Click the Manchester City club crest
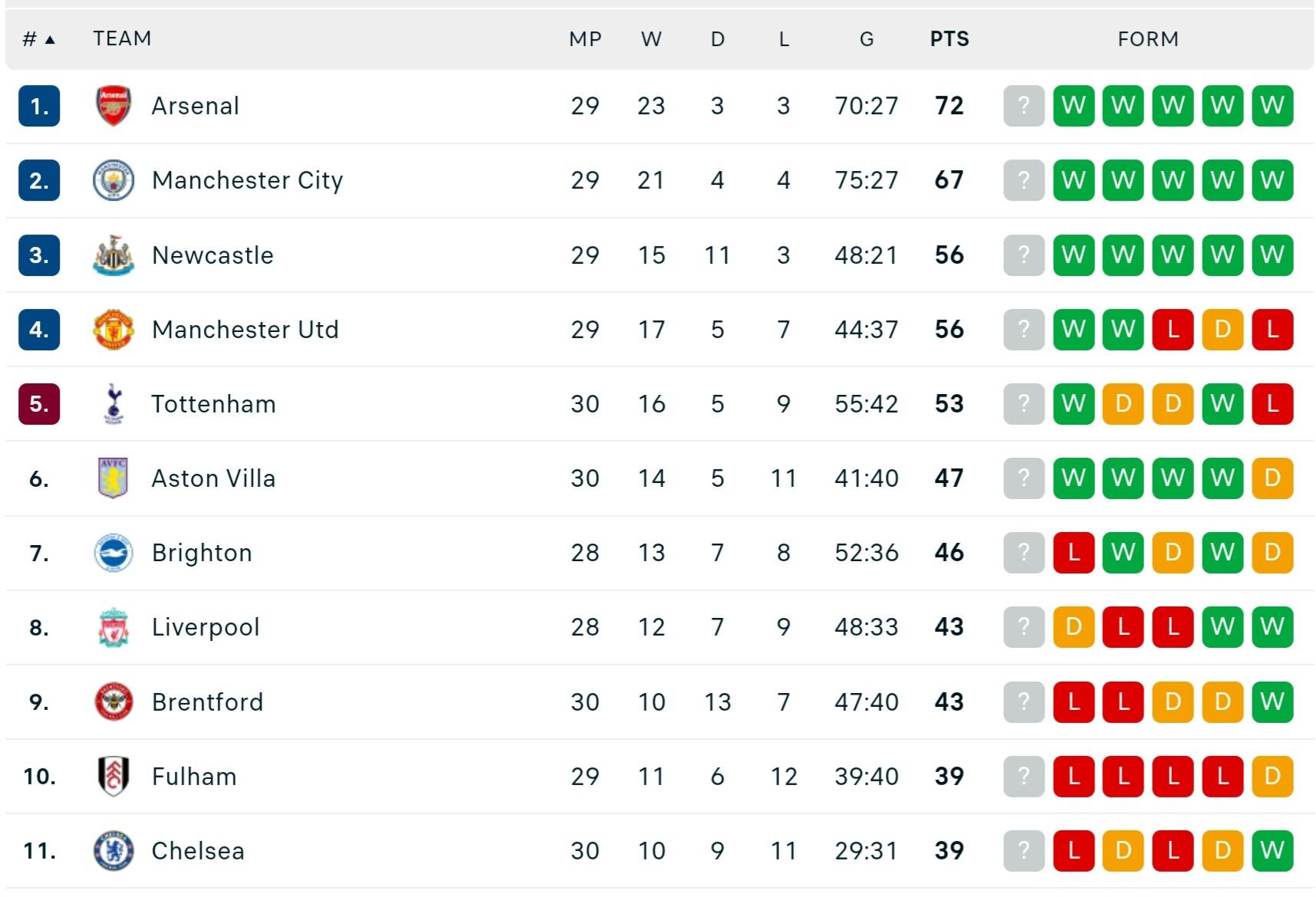Viewport: 1316px width, 897px height. pyautogui.click(x=114, y=180)
